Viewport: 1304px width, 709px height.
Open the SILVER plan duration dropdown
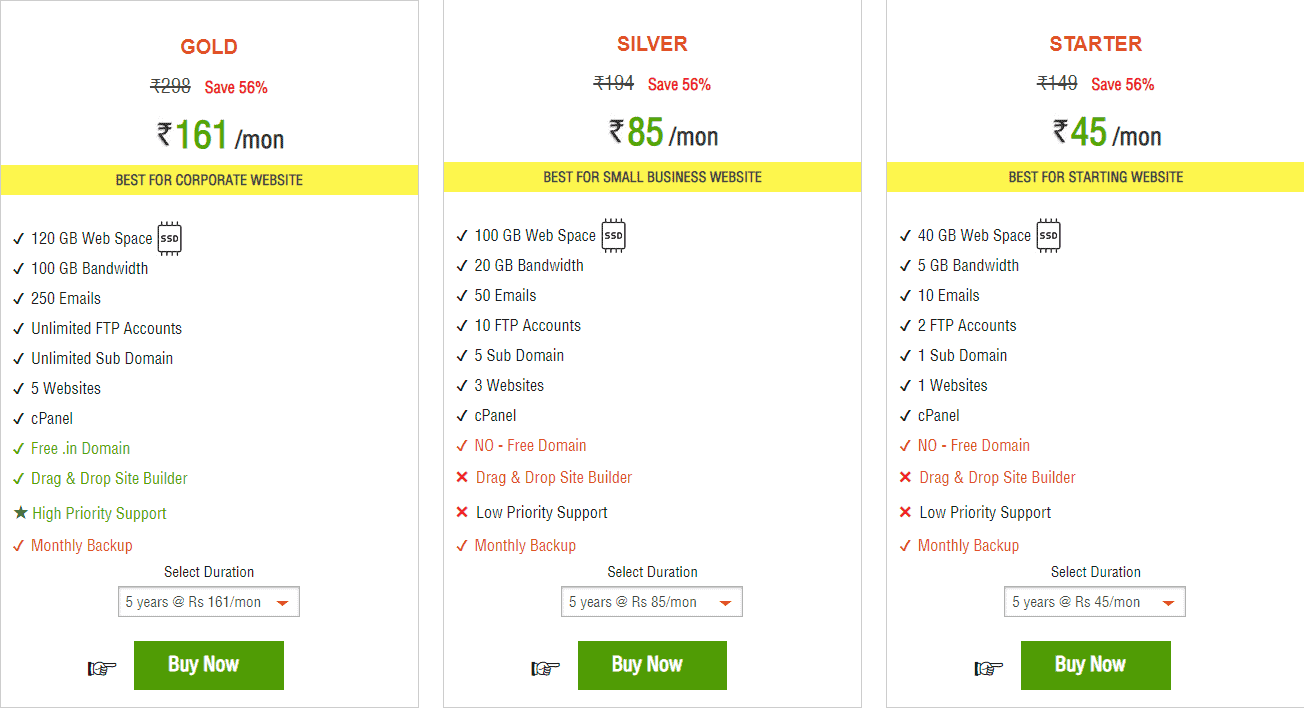(651, 601)
